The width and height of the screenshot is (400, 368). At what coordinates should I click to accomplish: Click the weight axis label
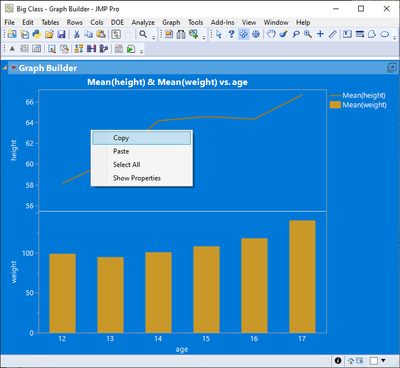[14, 272]
